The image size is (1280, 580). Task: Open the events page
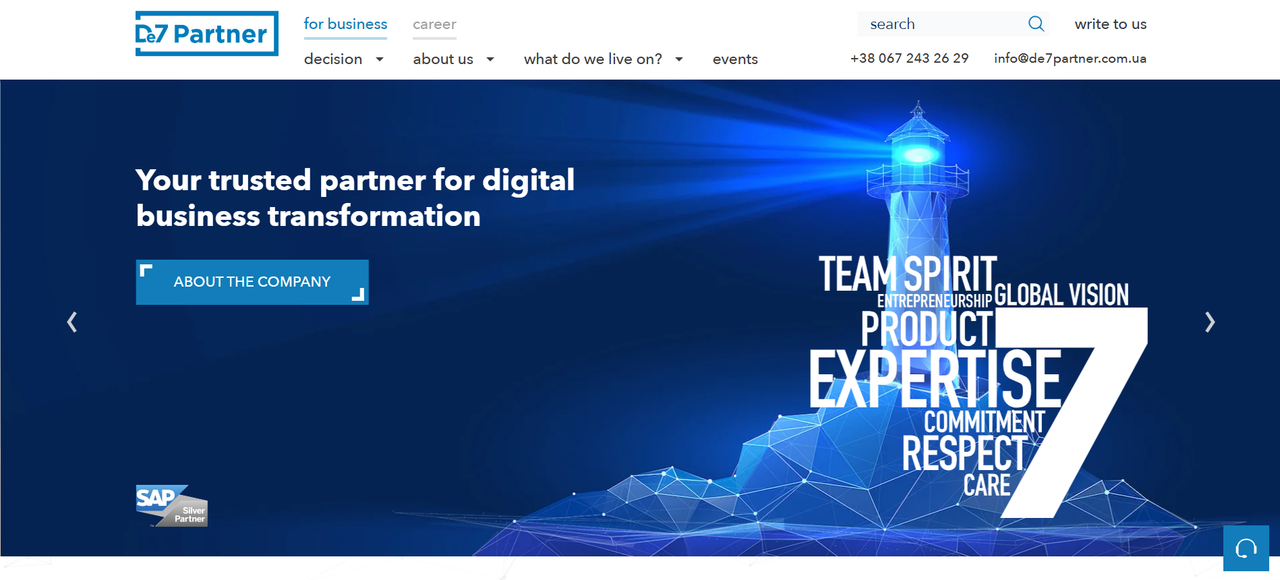click(735, 59)
